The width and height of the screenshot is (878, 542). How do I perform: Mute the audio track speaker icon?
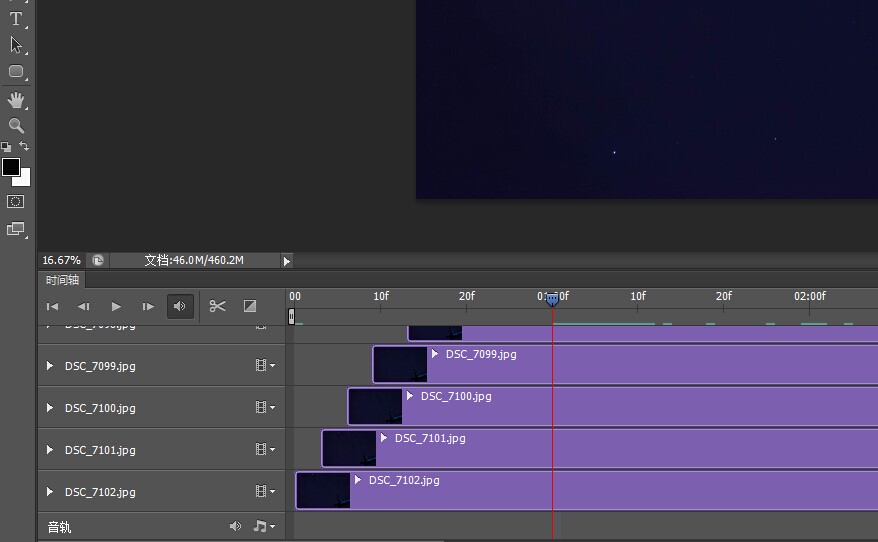tap(235, 527)
